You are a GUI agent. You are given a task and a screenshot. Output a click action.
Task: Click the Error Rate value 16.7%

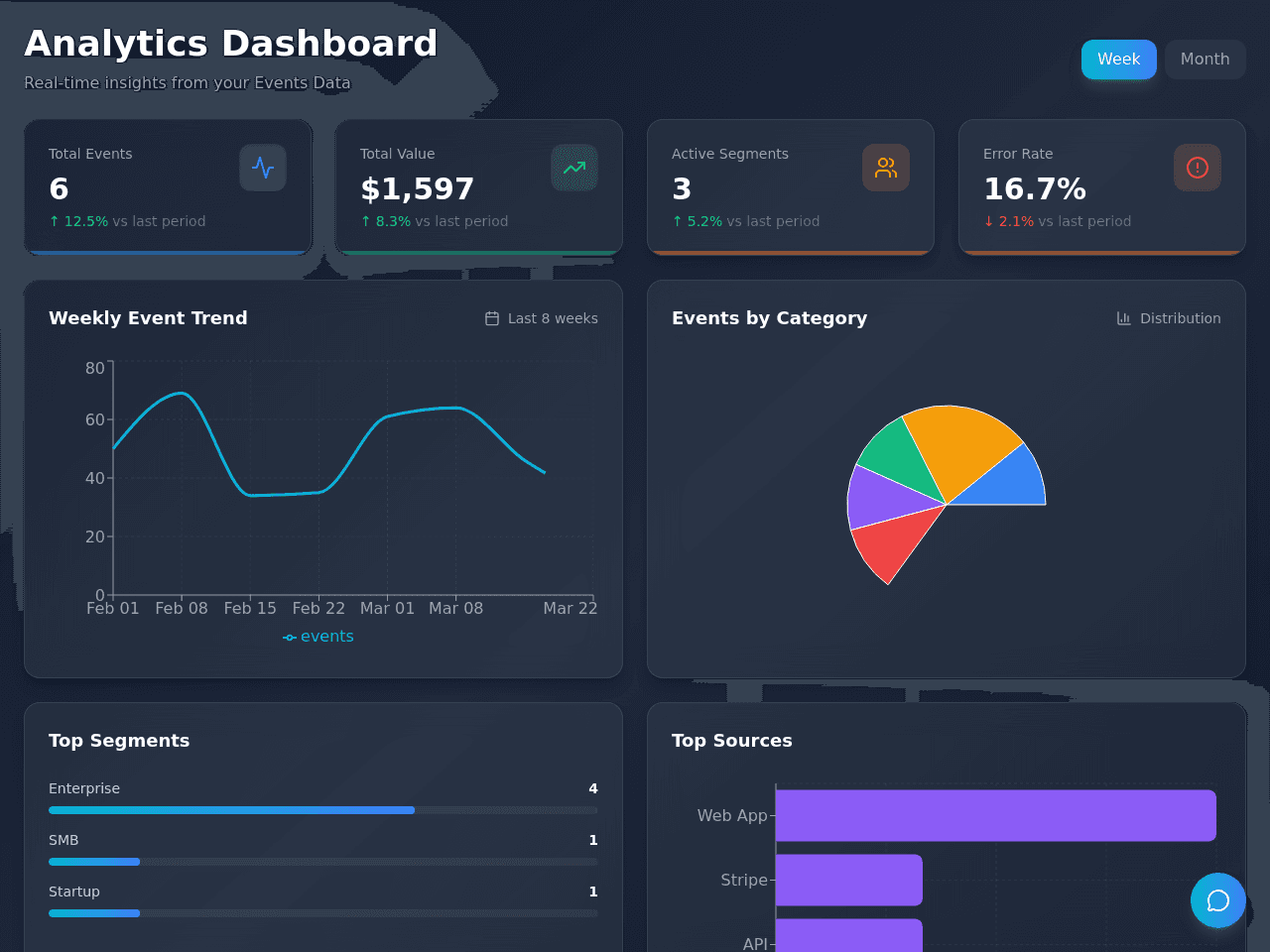pyautogui.click(x=1035, y=188)
